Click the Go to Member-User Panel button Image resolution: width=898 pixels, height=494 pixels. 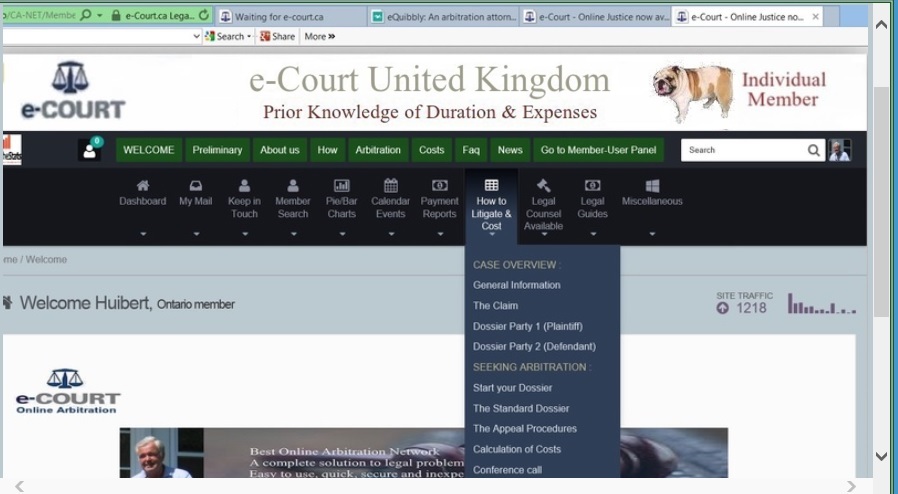point(598,150)
